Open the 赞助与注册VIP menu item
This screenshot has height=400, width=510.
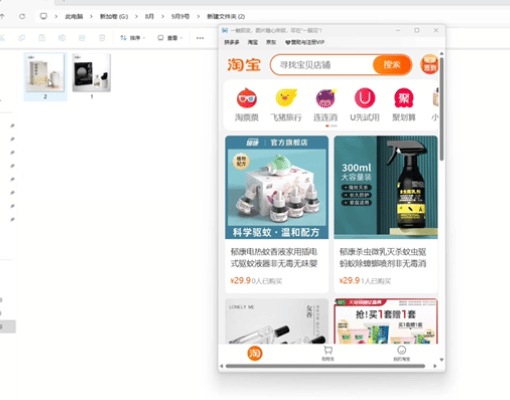tap(305, 42)
